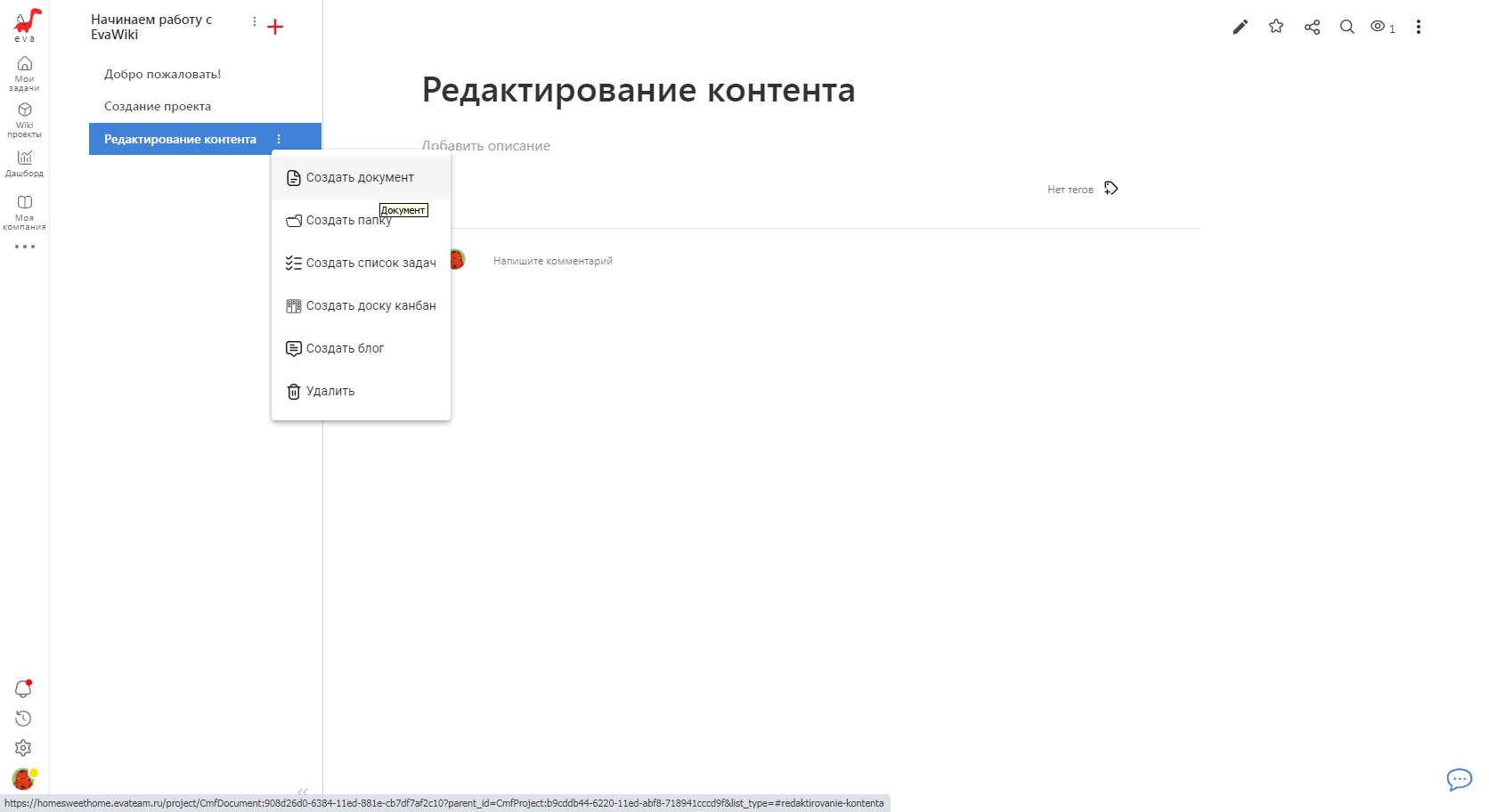Image resolution: width=1489 pixels, height=812 pixels.
Task: Expand more sidebar items via ellipsis
Action: (24, 247)
